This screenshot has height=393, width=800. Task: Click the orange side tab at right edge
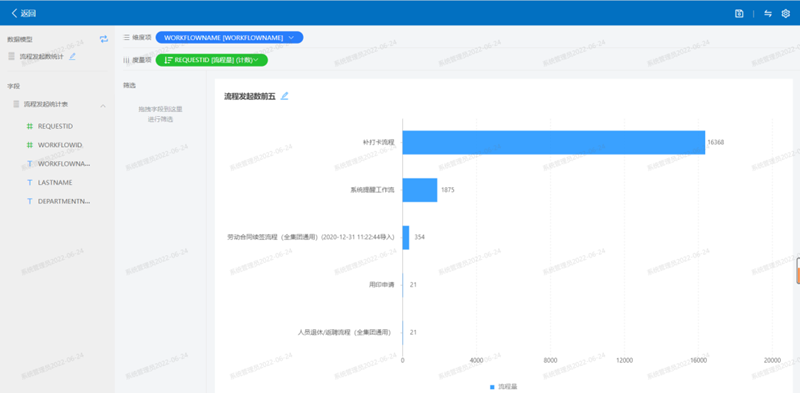(797, 271)
